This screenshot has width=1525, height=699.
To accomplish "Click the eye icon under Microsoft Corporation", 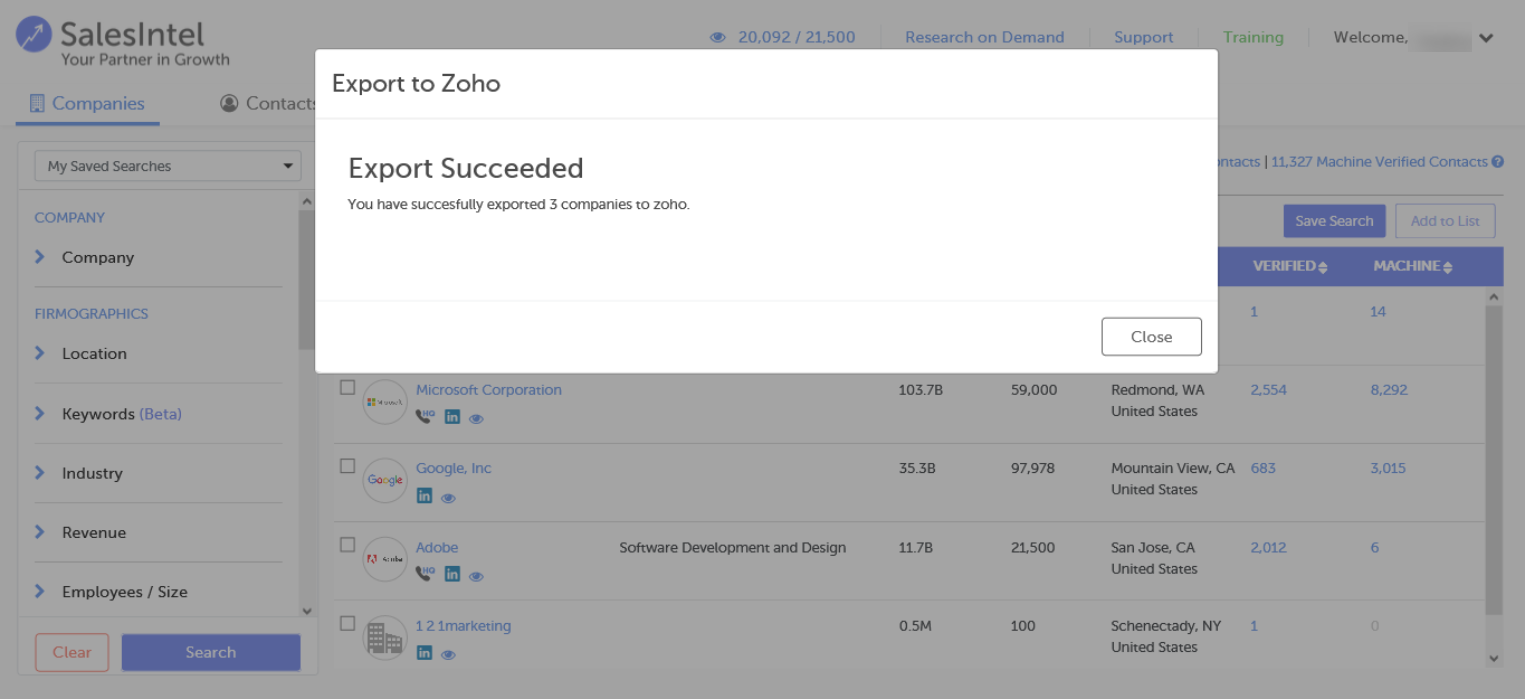I will pyautogui.click(x=476, y=419).
